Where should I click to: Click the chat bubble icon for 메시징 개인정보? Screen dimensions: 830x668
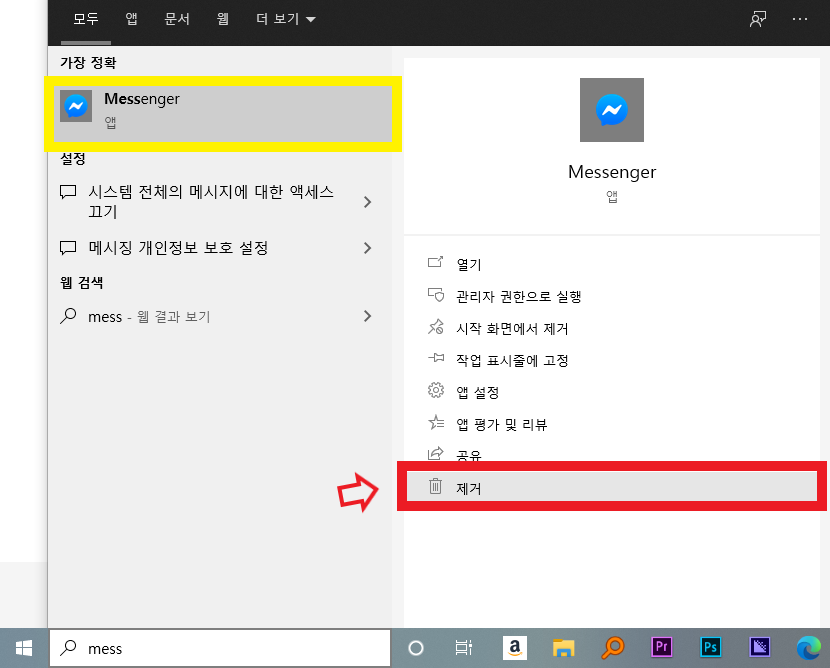68,247
